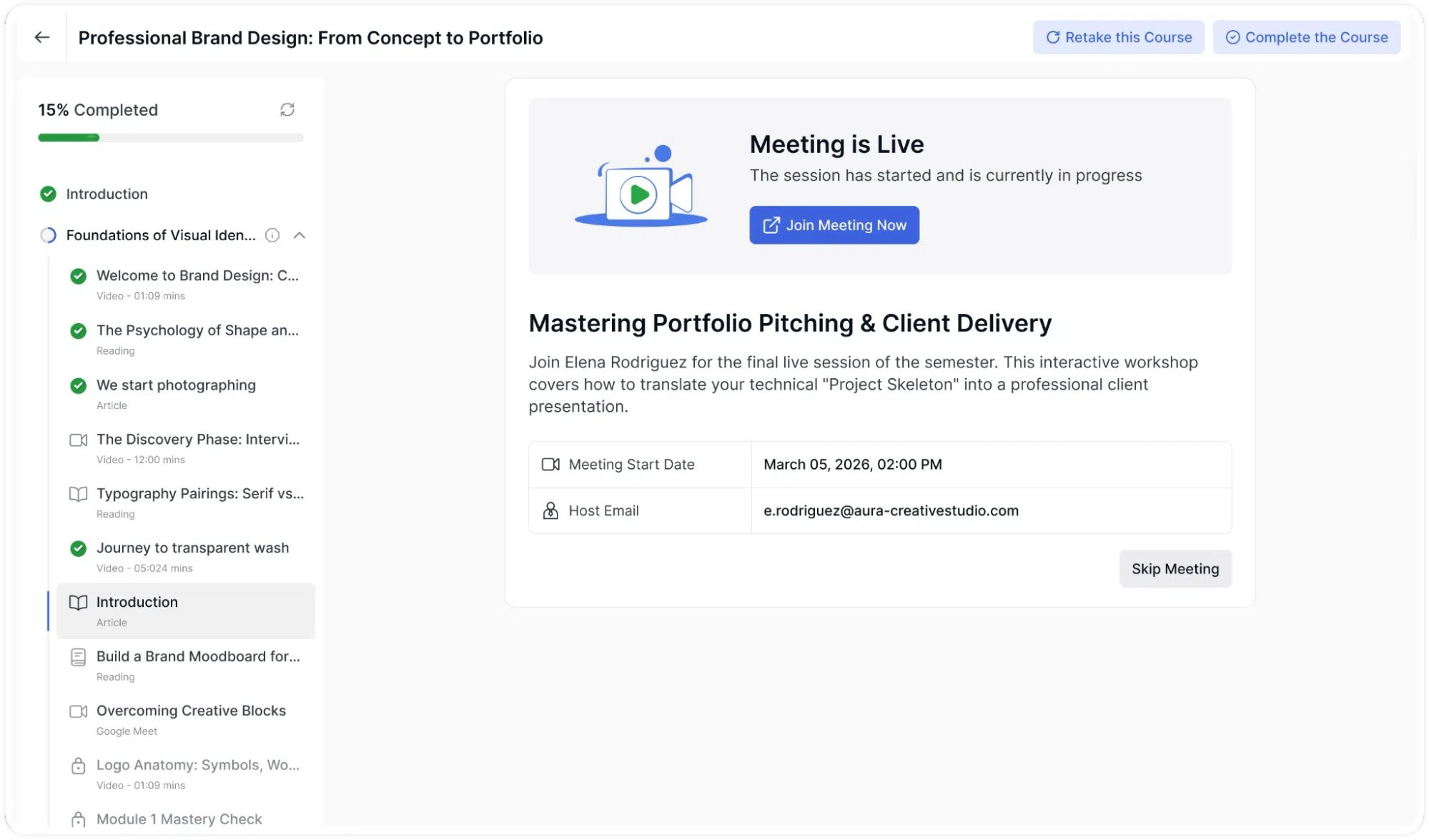
Task: Click the Meeting is Live heading
Action: [x=836, y=144]
